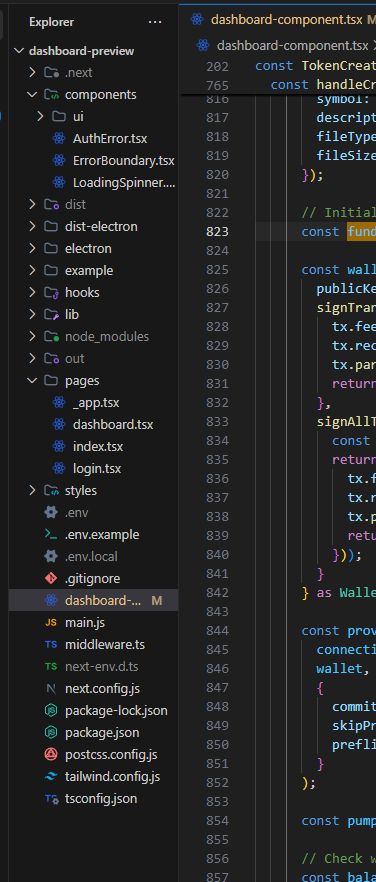Click the TS icon beside middleware.ts

click(51, 645)
